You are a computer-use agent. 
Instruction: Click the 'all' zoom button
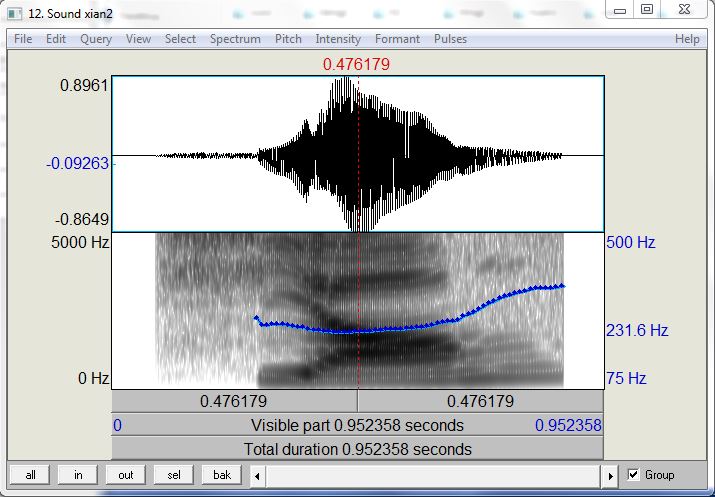(30, 475)
